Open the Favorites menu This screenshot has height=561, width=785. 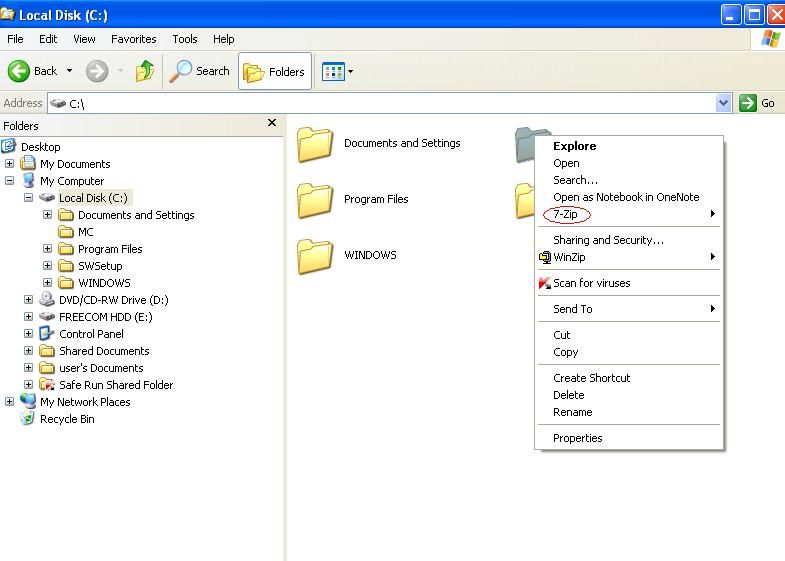point(133,39)
